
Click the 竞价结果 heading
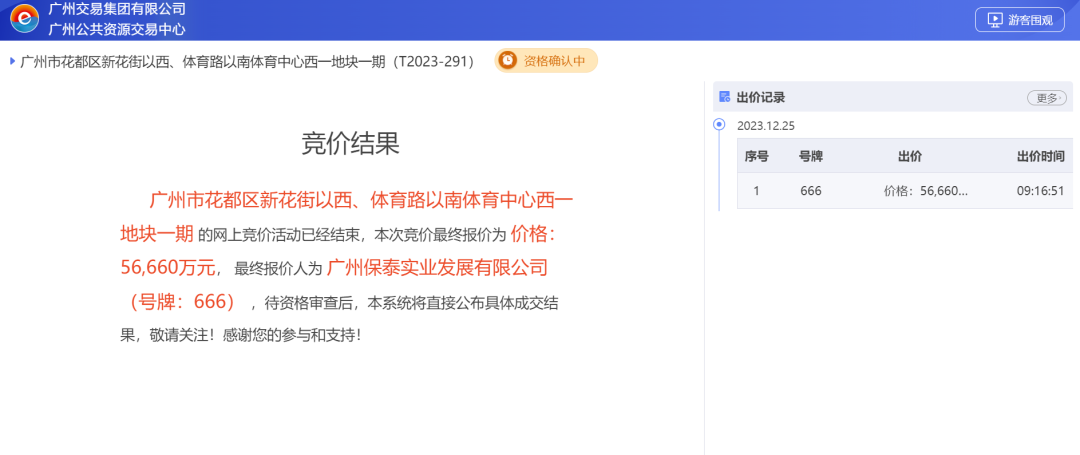[x=351, y=144]
